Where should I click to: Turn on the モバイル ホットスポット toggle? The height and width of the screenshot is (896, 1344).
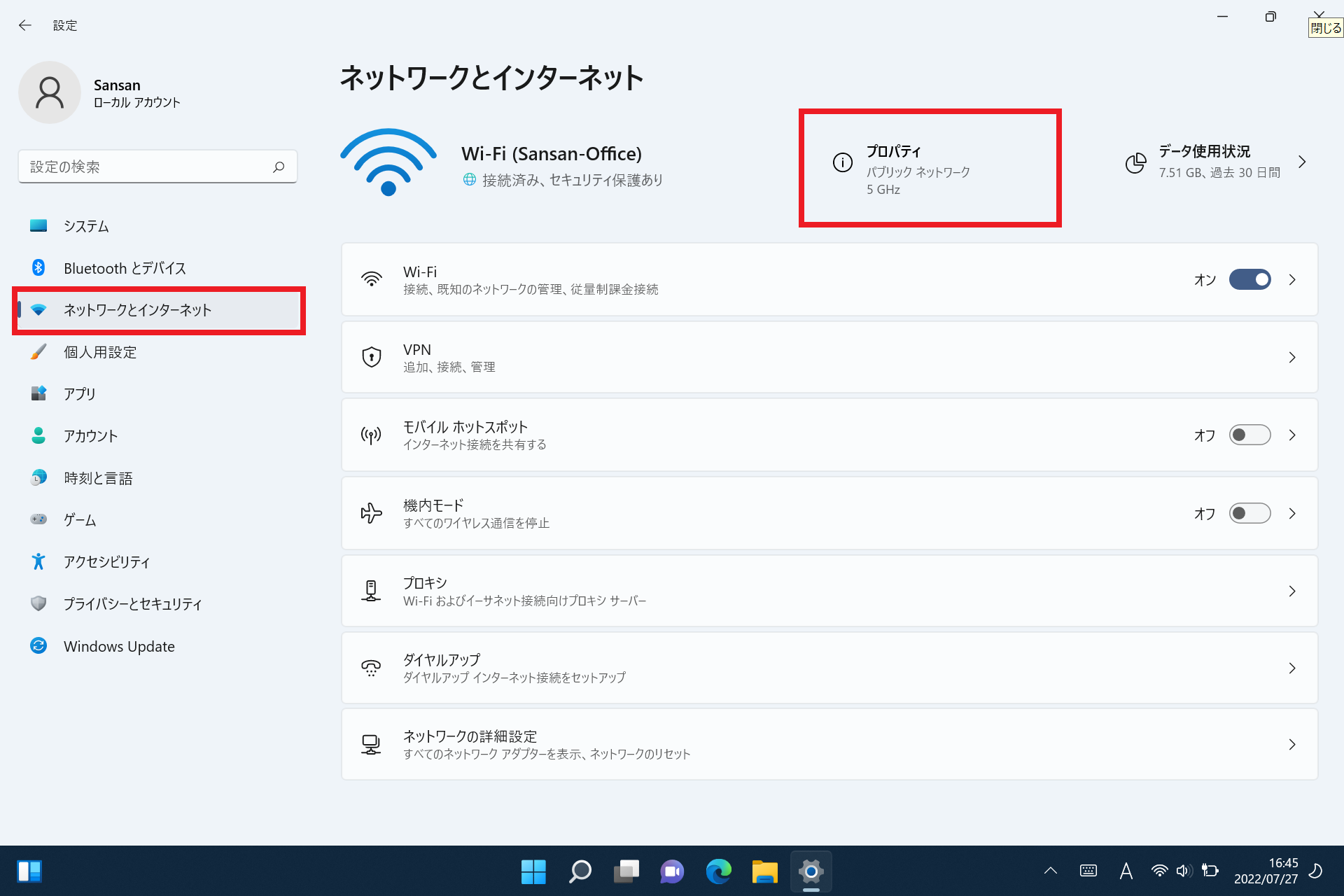tap(1250, 435)
